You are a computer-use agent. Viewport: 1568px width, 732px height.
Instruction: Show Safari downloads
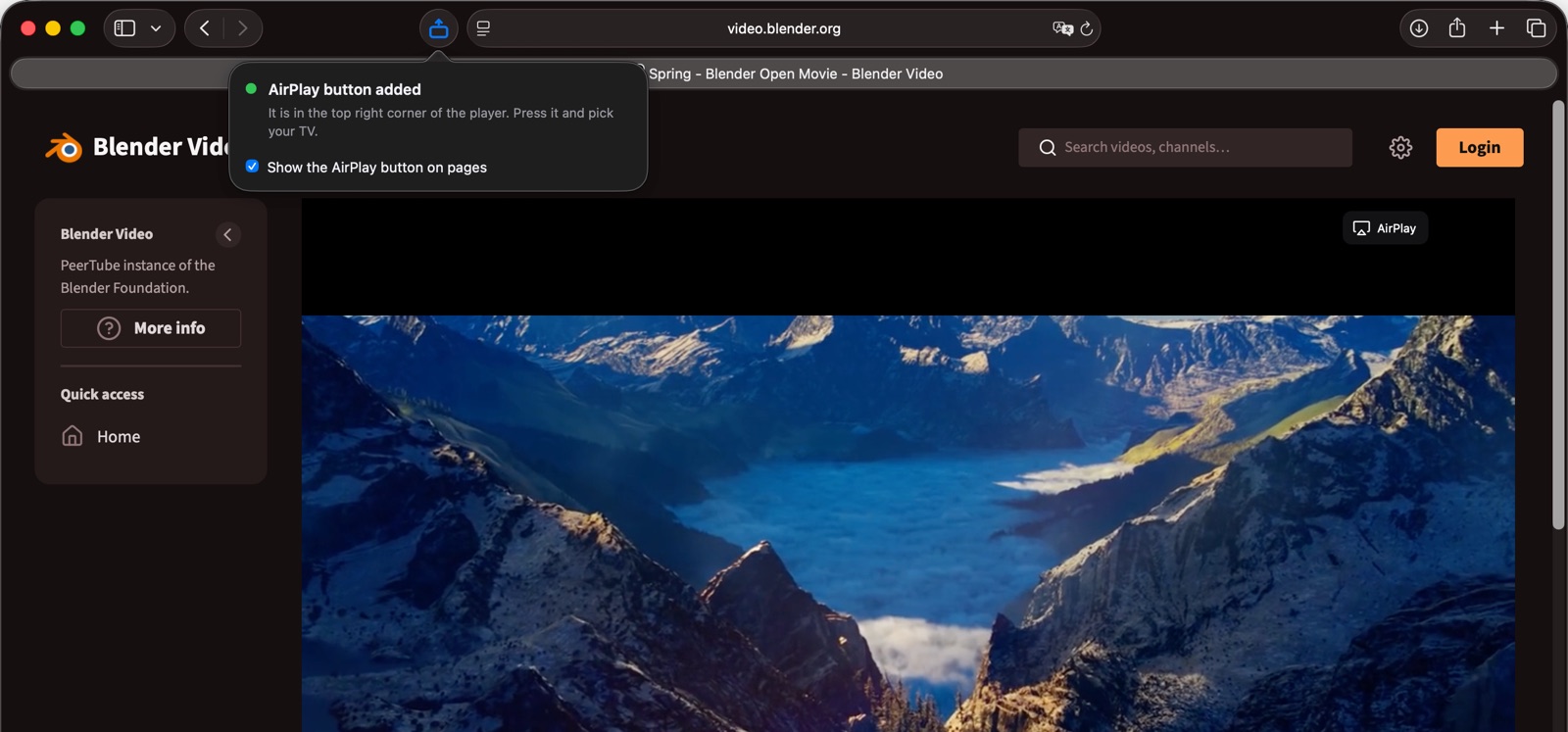click(1419, 28)
